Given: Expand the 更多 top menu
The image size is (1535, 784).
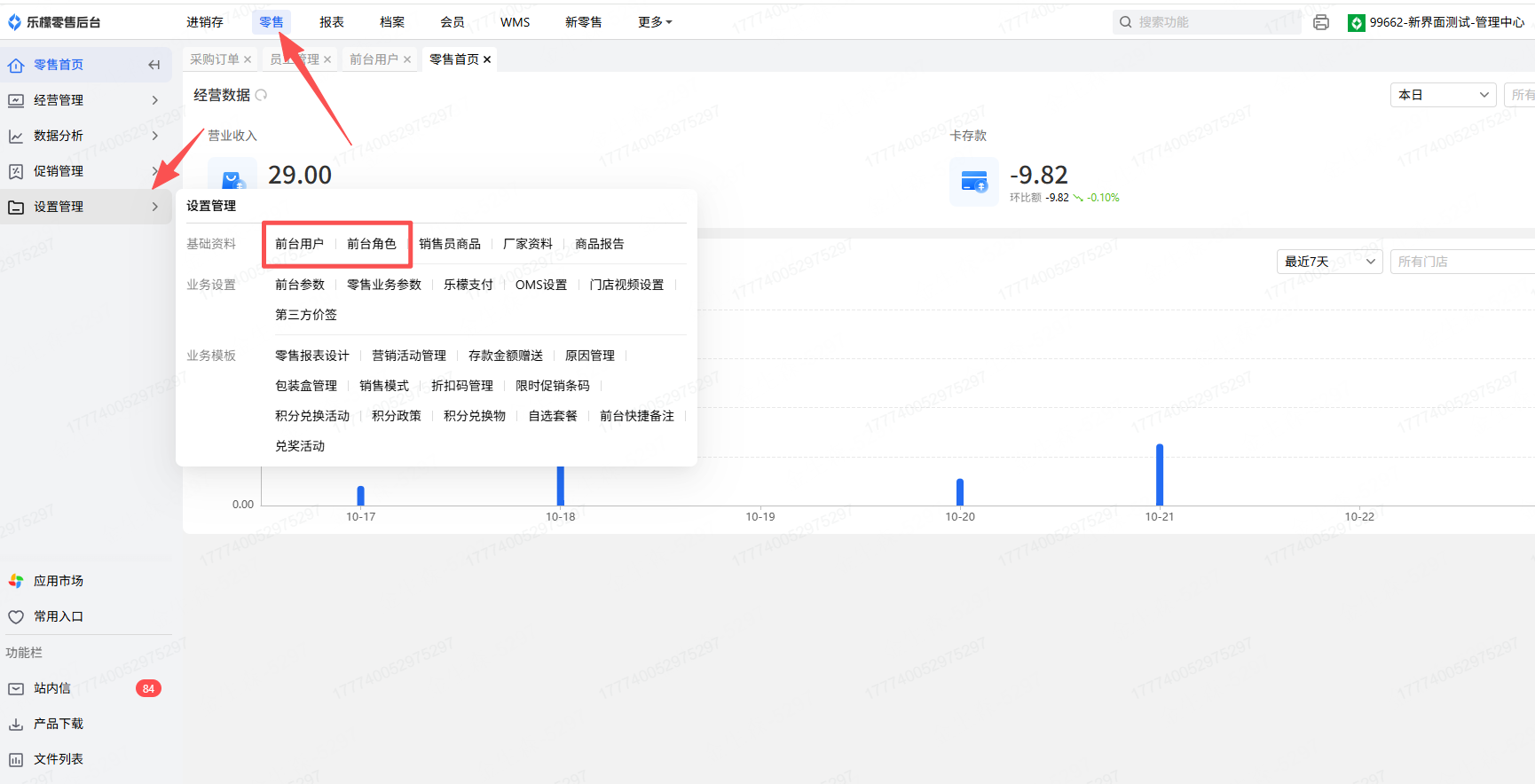Looking at the screenshot, I should point(655,22).
